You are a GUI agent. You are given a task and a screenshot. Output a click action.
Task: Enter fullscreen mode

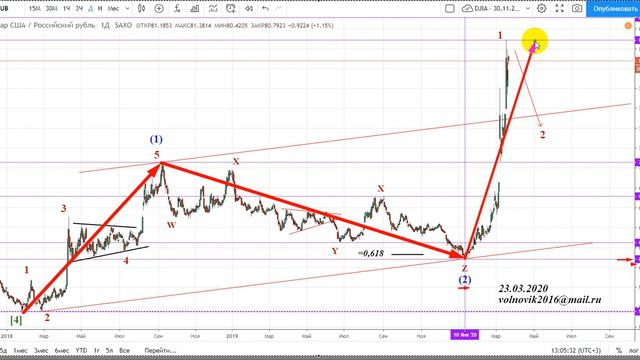[559, 8]
